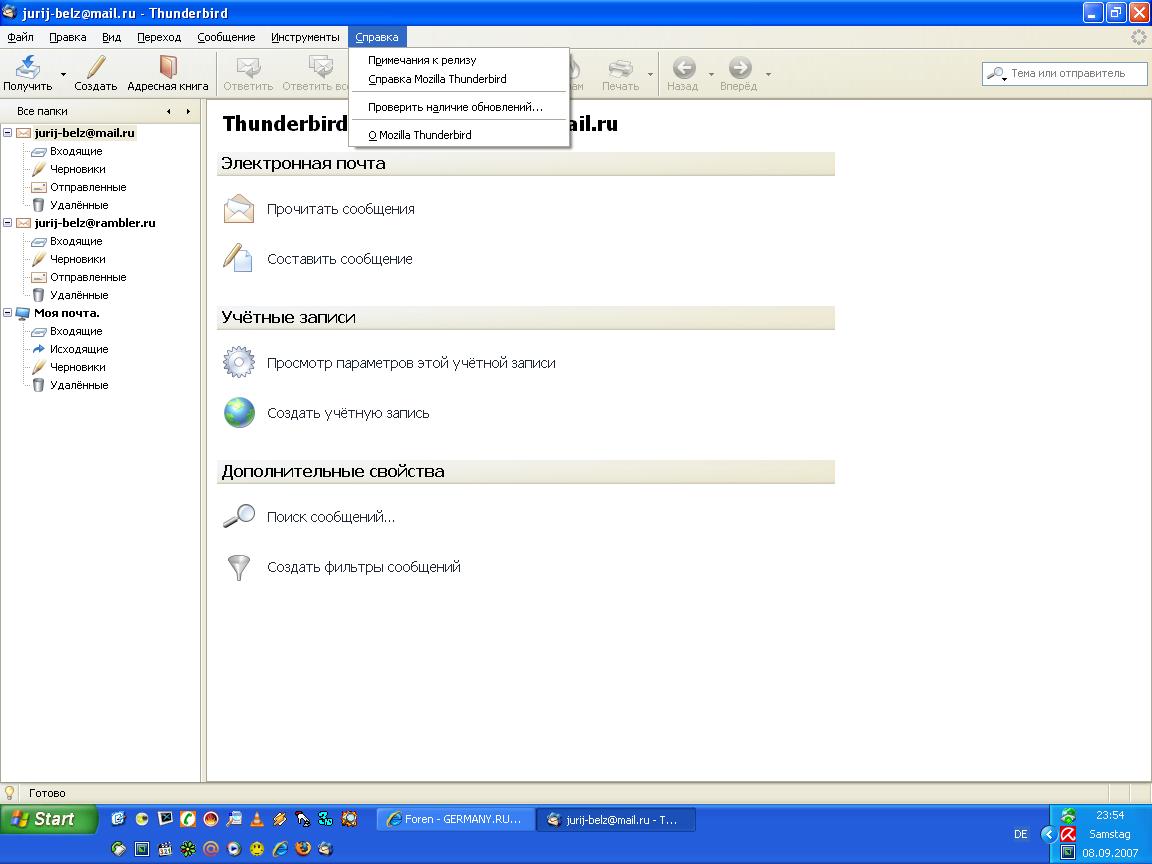Click the 23:54 system clock

coord(1109,815)
